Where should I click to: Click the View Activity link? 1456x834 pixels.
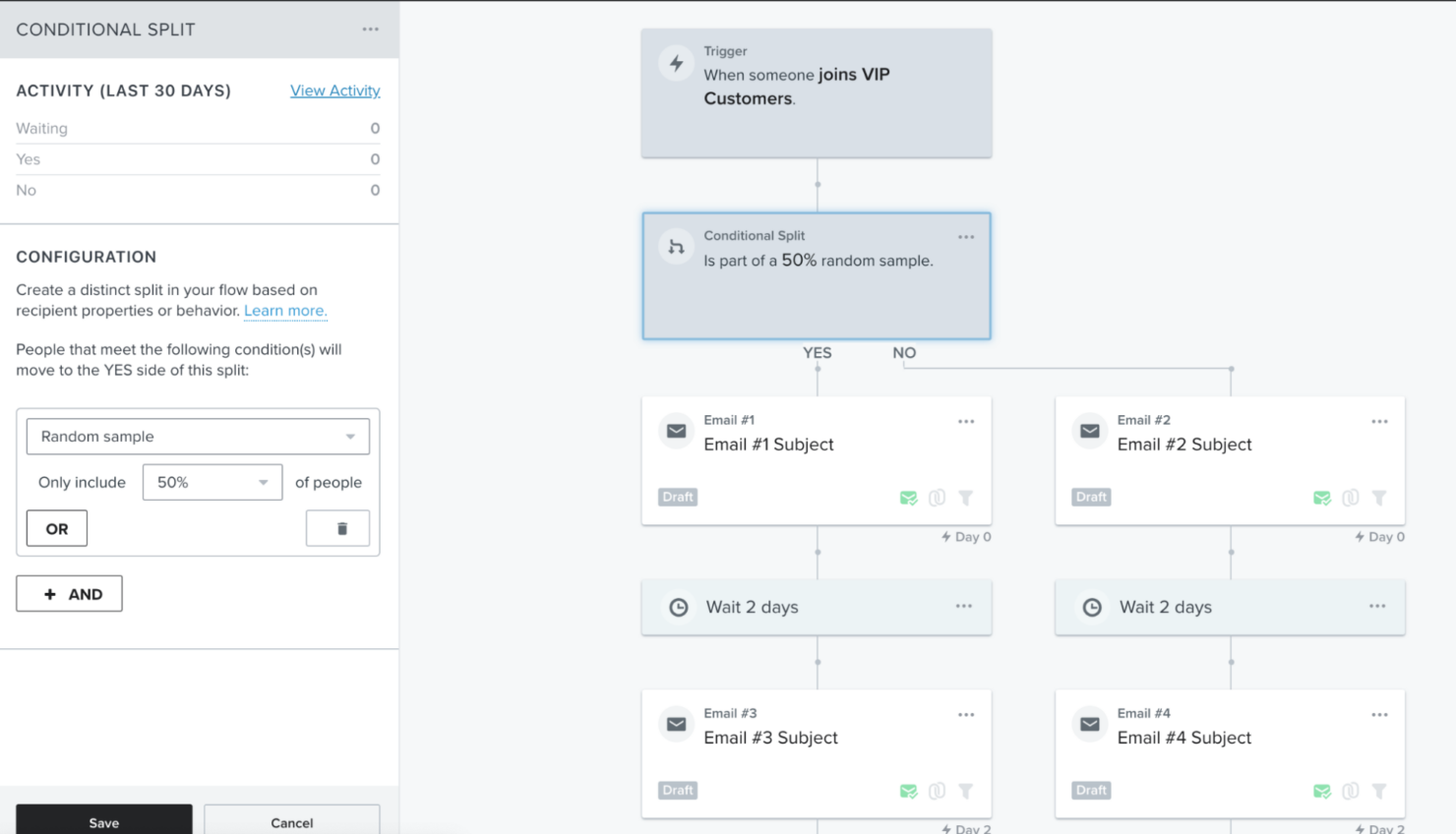coord(334,89)
